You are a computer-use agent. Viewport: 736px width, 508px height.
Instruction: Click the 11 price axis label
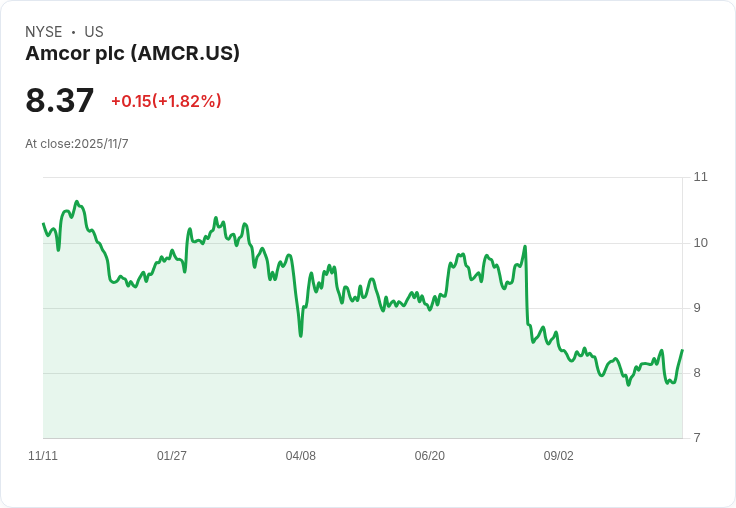click(x=700, y=177)
